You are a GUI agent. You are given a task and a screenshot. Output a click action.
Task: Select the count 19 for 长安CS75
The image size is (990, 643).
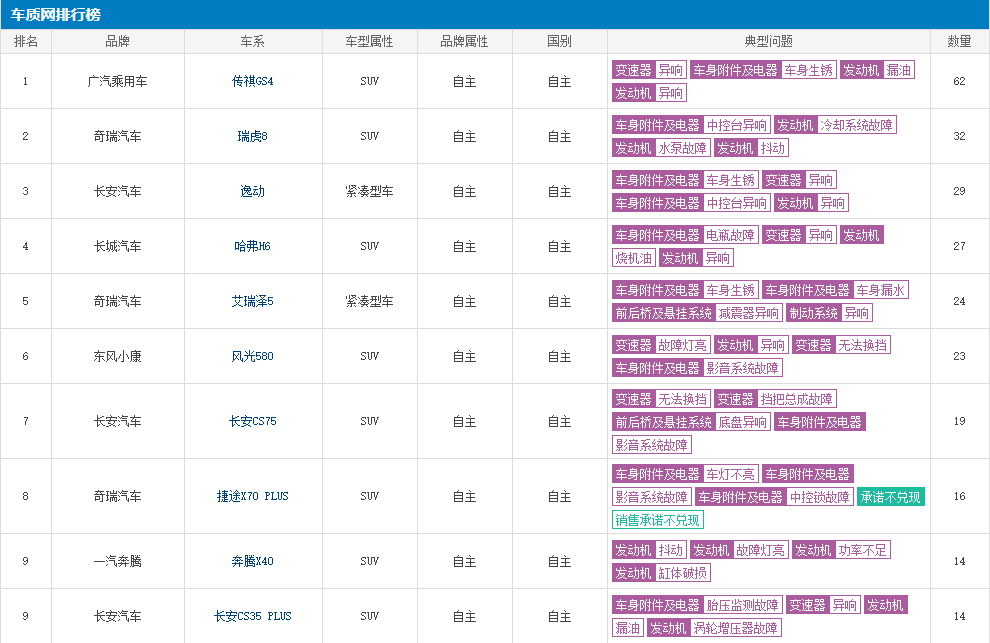coord(959,421)
